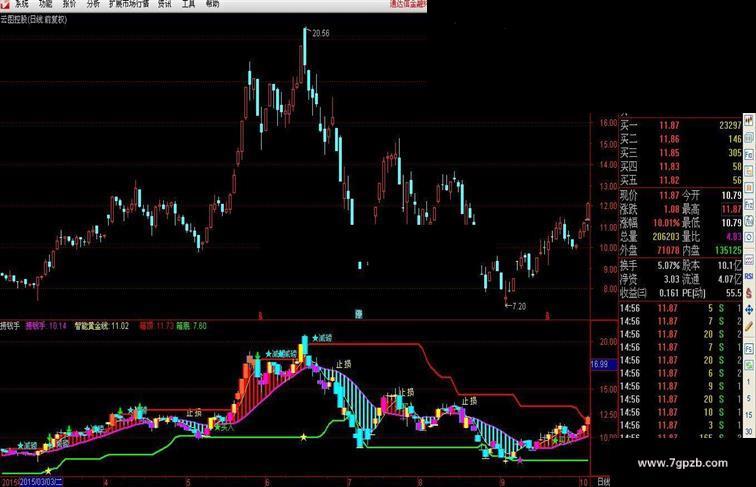Click the 智能黄金线 11.02 indicator value
The height and width of the screenshot is (487, 756).
click(102, 326)
